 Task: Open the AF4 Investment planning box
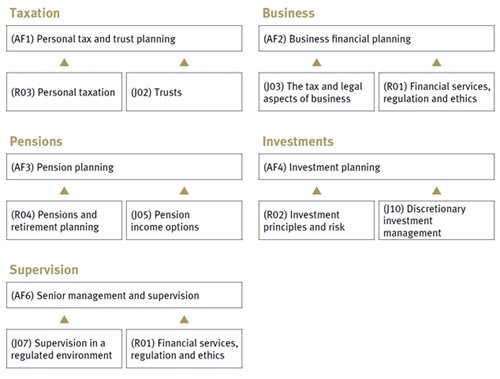(377, 167)
